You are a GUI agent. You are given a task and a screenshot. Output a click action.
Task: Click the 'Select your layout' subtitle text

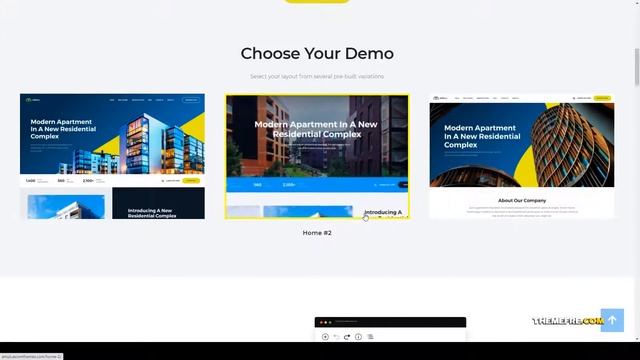[317, 76]
